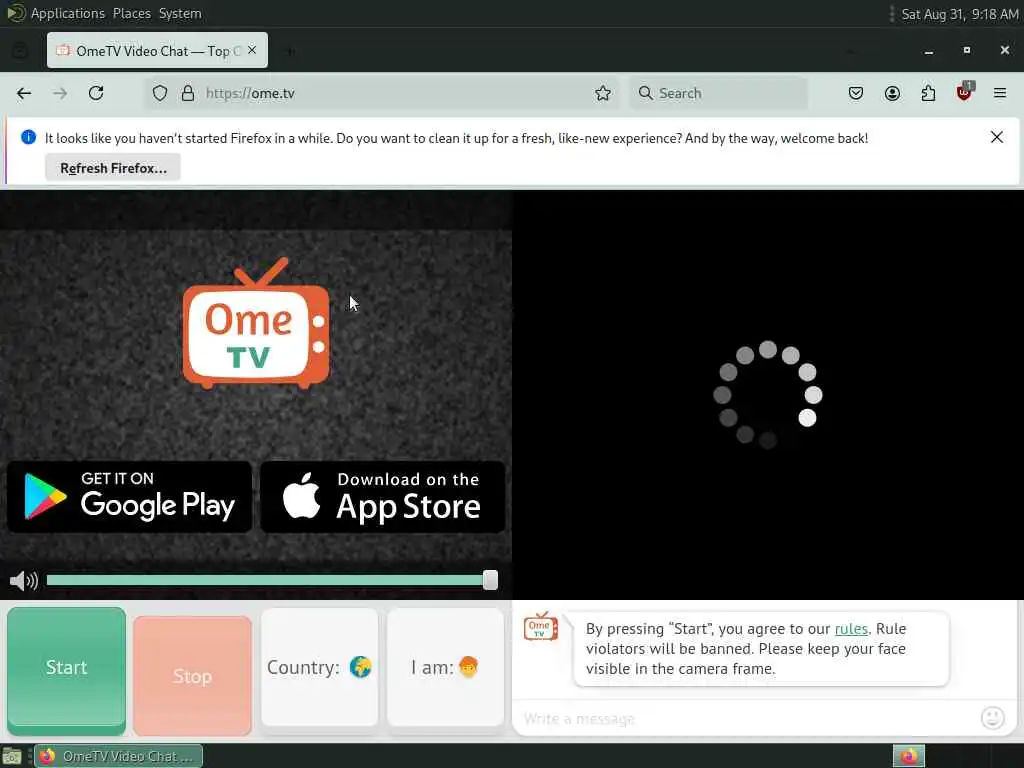Open the Firefox account icon
The width and height of the screenshot is (1024, 768).
coord(892,93)
